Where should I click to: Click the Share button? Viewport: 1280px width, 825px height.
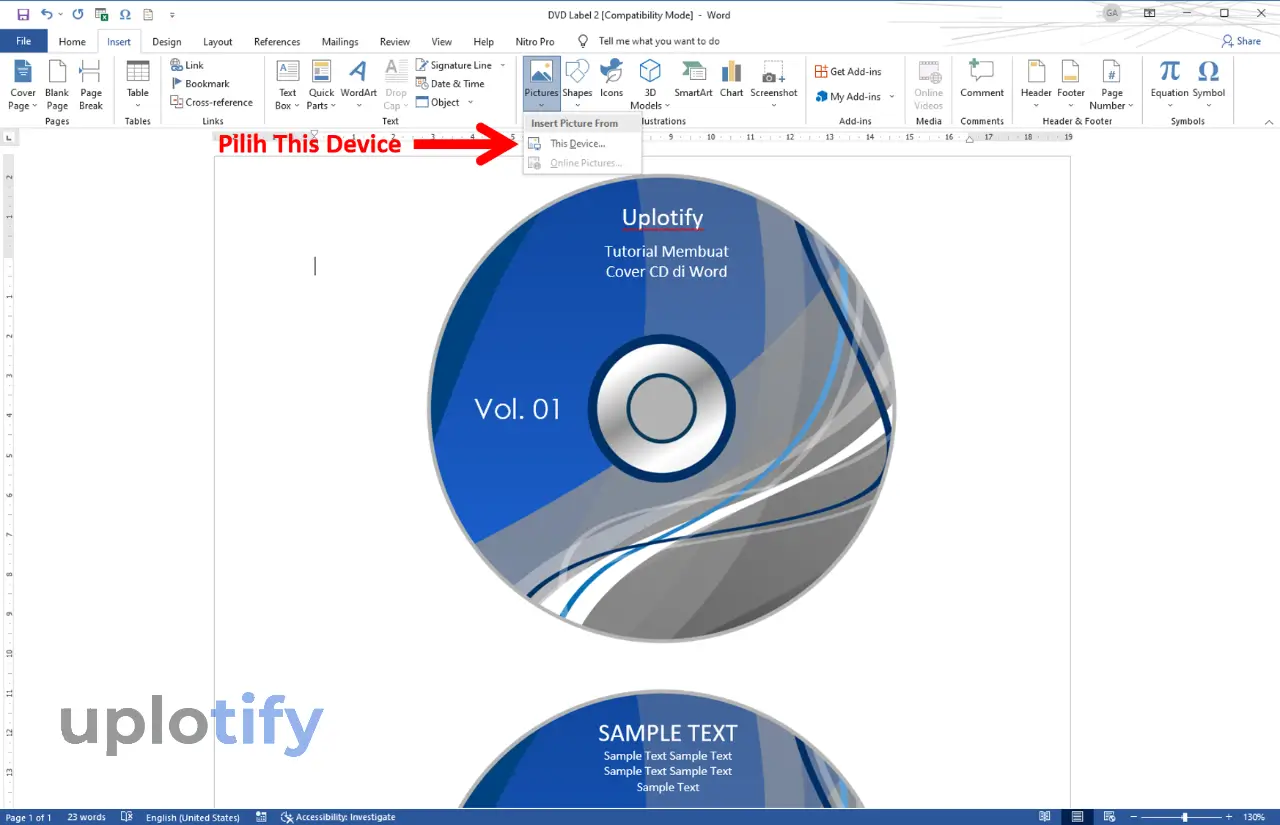point(1241,41)
